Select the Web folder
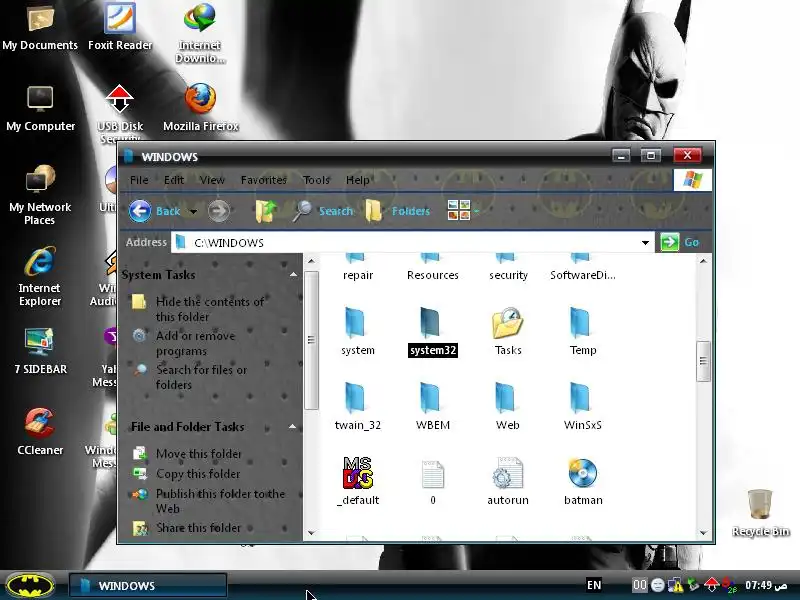Image resolution: width=800 pixels, height=600 pixels. 508,406
